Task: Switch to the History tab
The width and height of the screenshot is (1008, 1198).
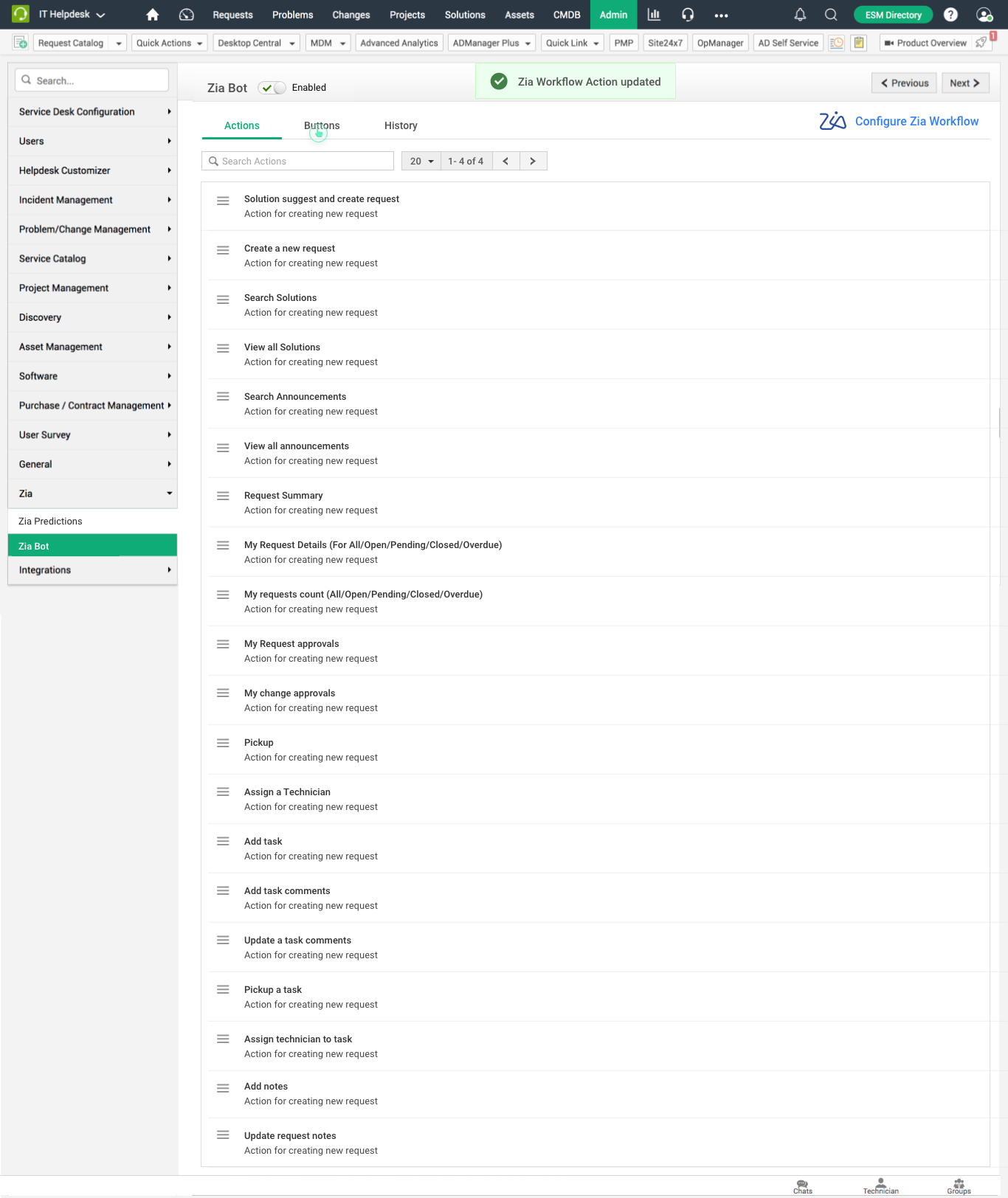Action: click(x=401, y=125)
